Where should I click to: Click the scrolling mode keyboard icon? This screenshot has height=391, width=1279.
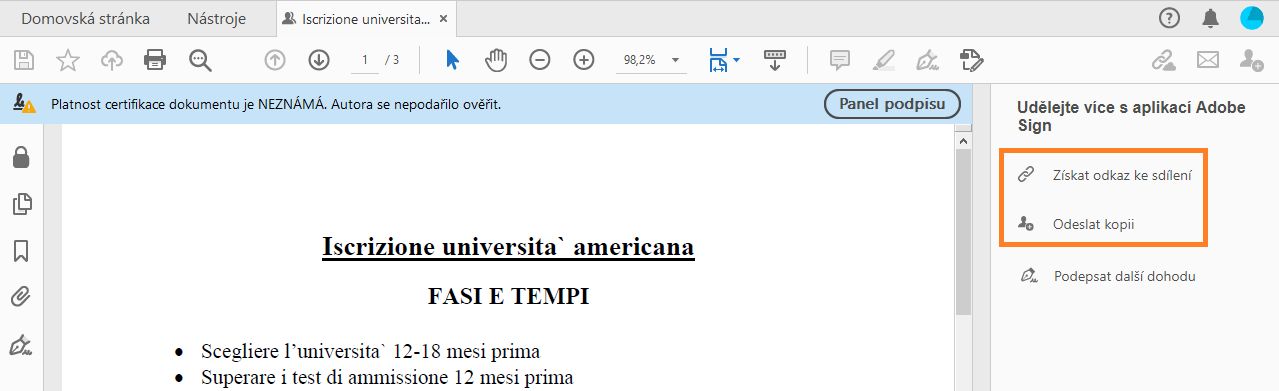[x=775, y=60]
